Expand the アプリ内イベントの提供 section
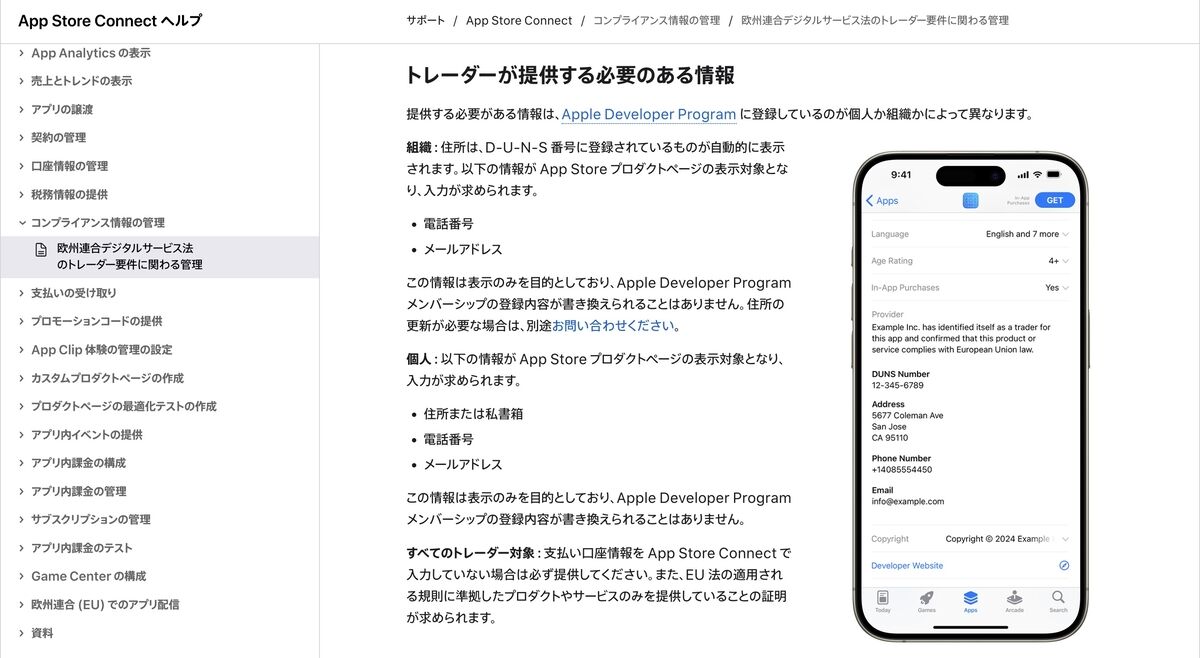Image resolution: width=1200 pixels, height=658 pixels. coord(86,435)
